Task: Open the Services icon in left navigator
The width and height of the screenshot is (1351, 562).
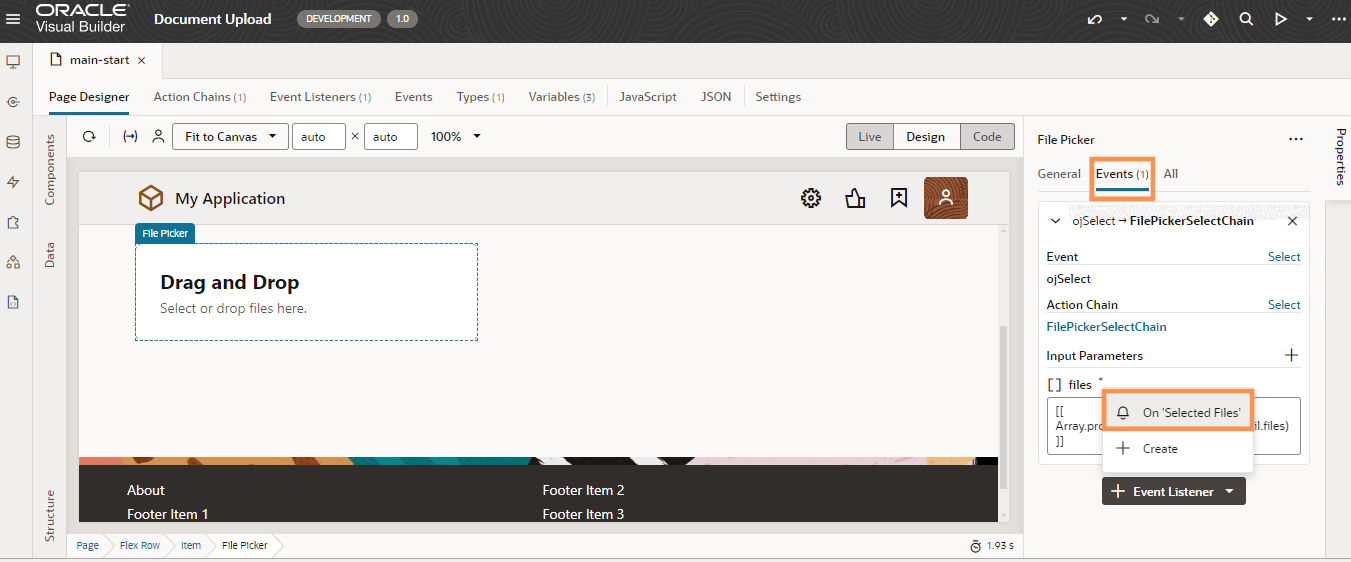Action: coord(13,102)
